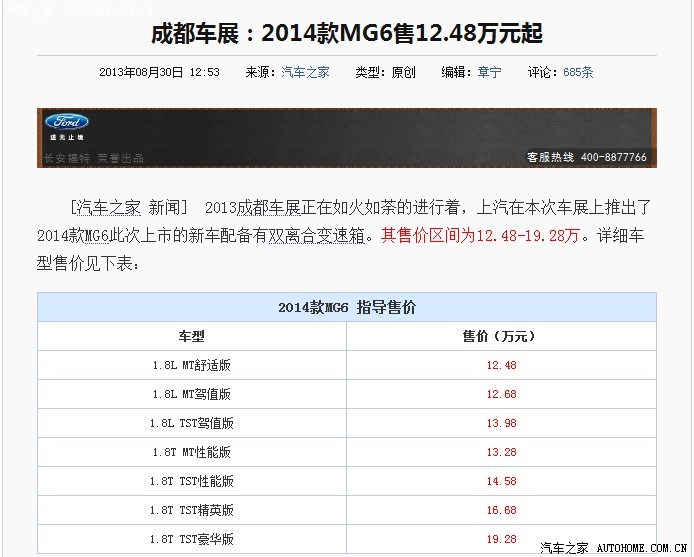Click the 19.28 price for 1.8T TST豪华版
694x557 pixels.
tap(501, 539)
